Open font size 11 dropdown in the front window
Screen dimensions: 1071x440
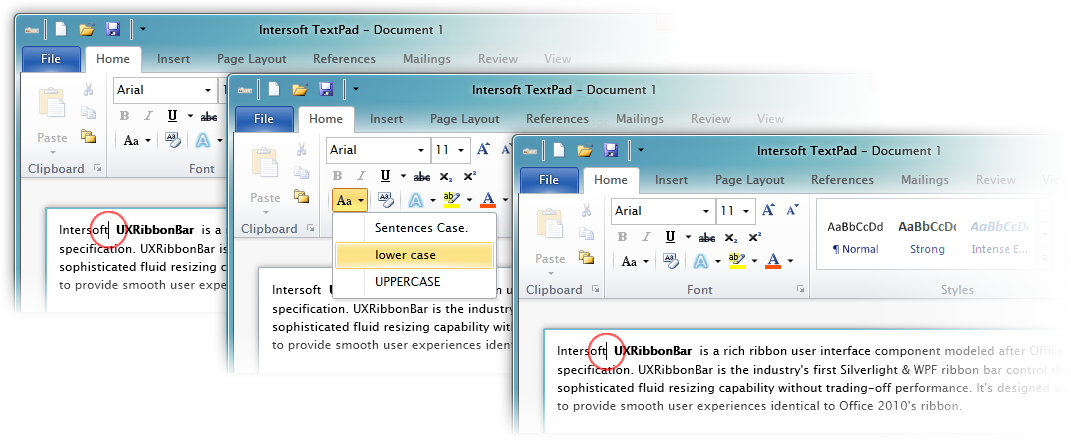point(746,211)
